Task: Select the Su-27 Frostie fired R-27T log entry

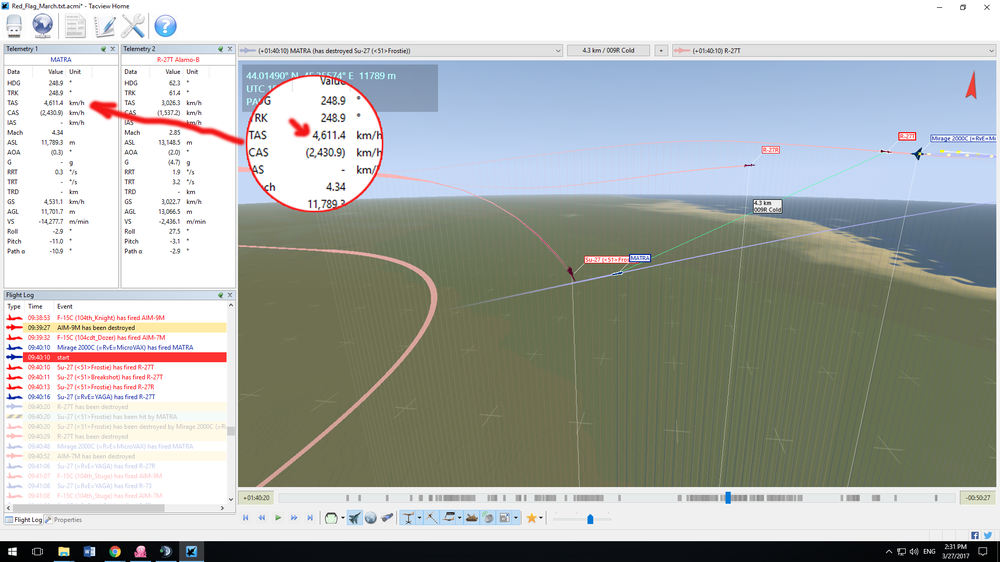Action: pyautogui.click(x=115, y=367)
